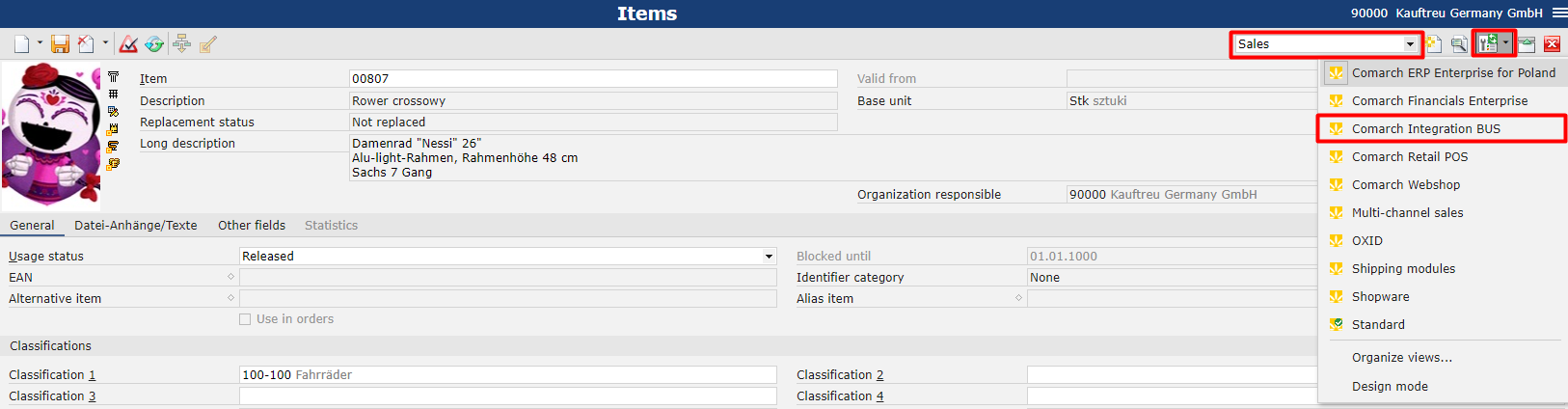Click the sparkling new view document icon

coord(1434,44)
